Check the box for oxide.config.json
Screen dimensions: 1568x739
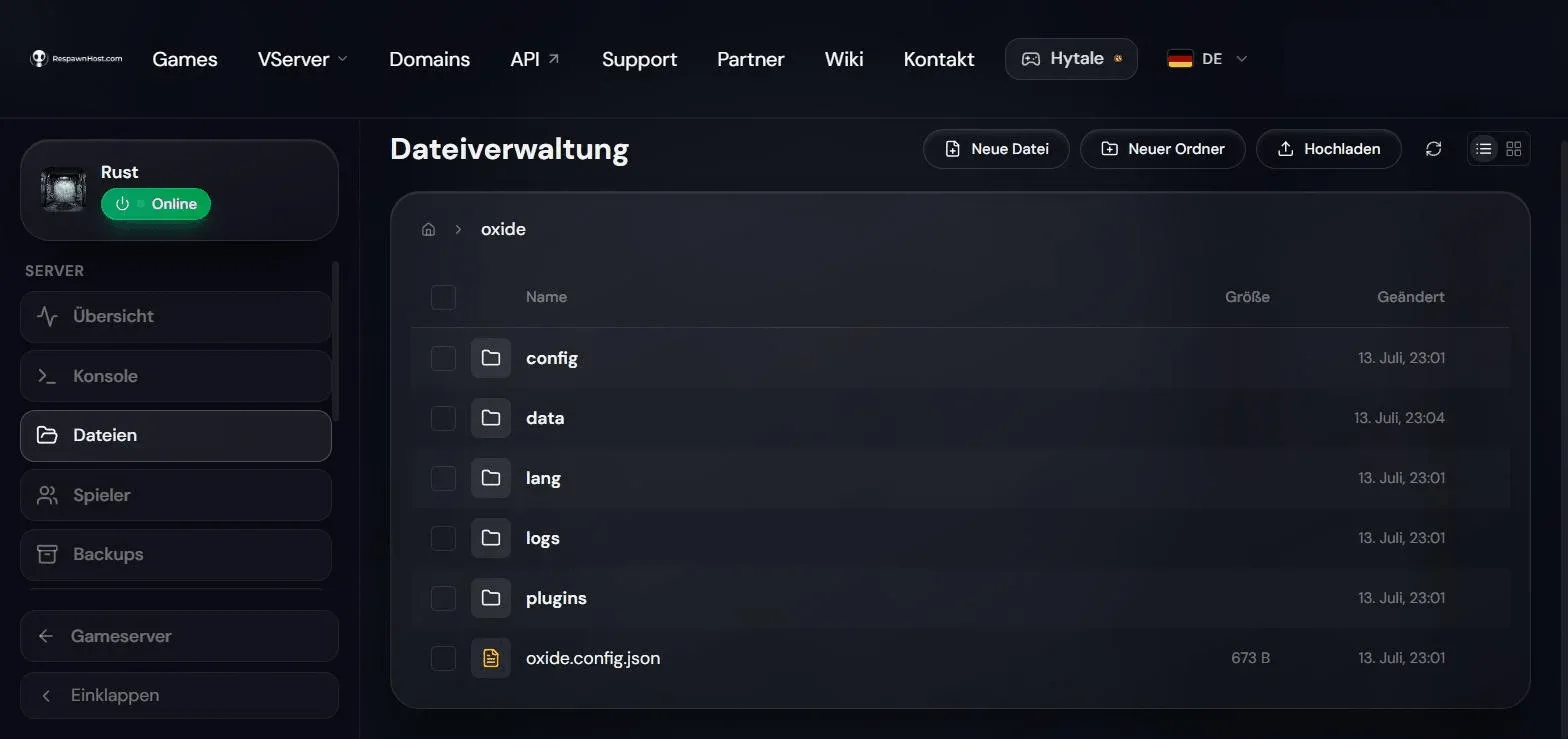coord(443,658)
